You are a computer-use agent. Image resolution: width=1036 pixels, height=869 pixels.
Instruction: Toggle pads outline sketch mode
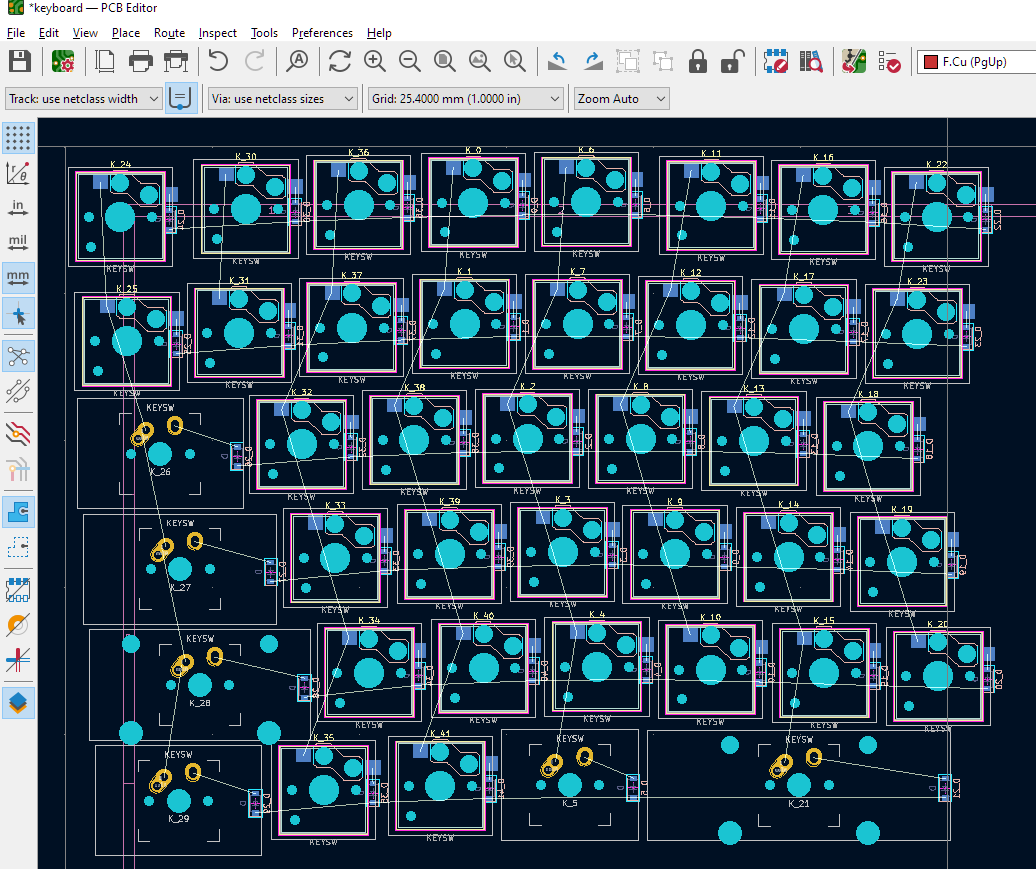coord(18,590)
